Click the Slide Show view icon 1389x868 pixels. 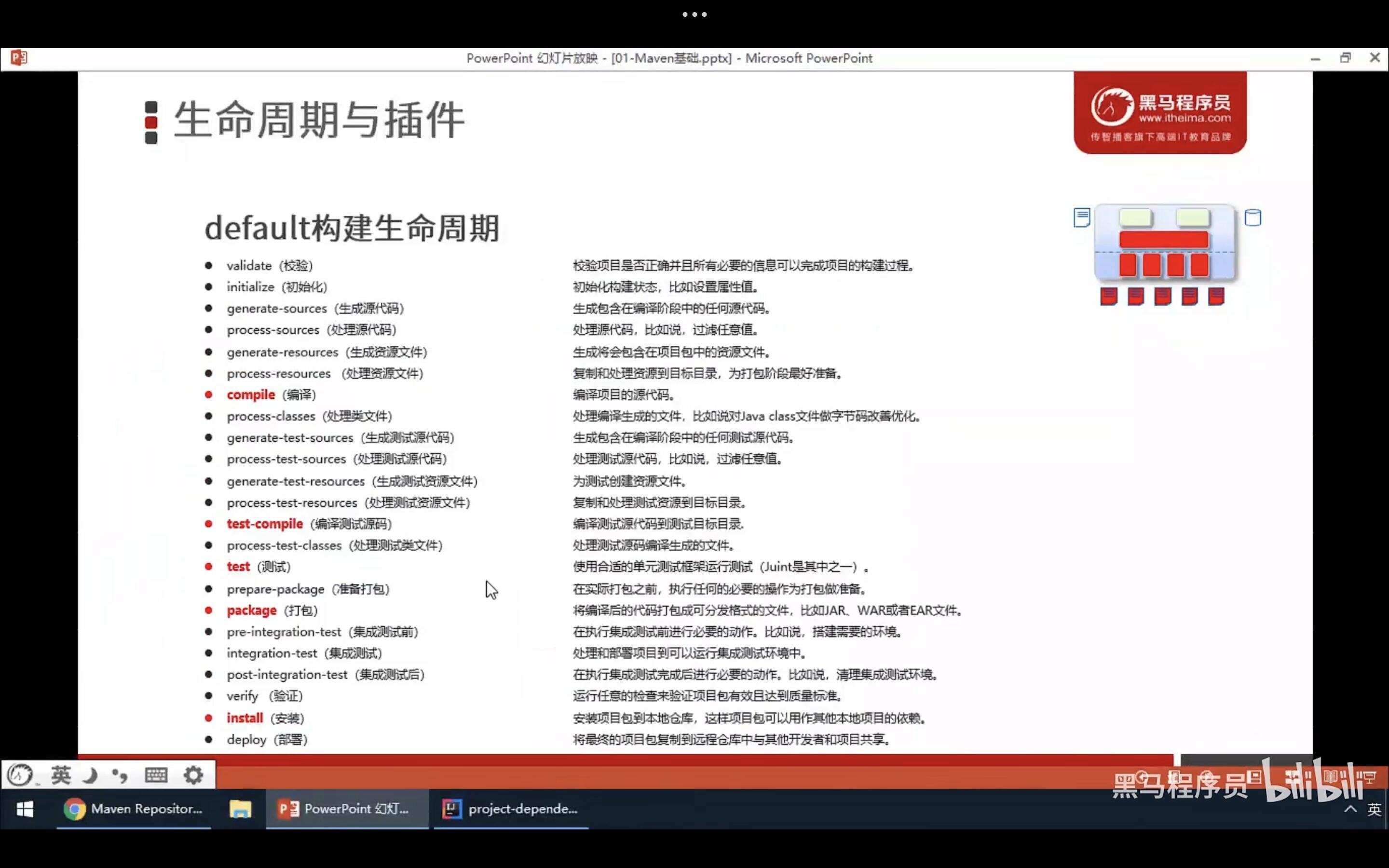(x=1370, y=777)
